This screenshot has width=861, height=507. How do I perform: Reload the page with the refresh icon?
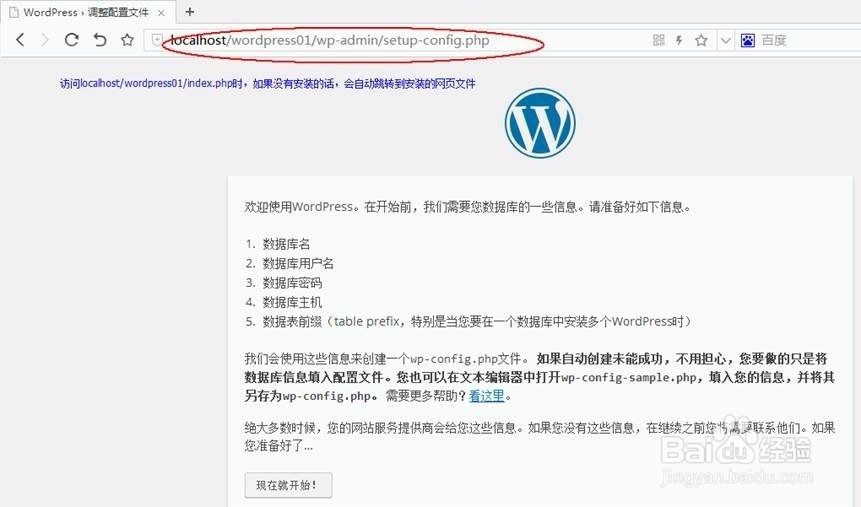point(71,40)
